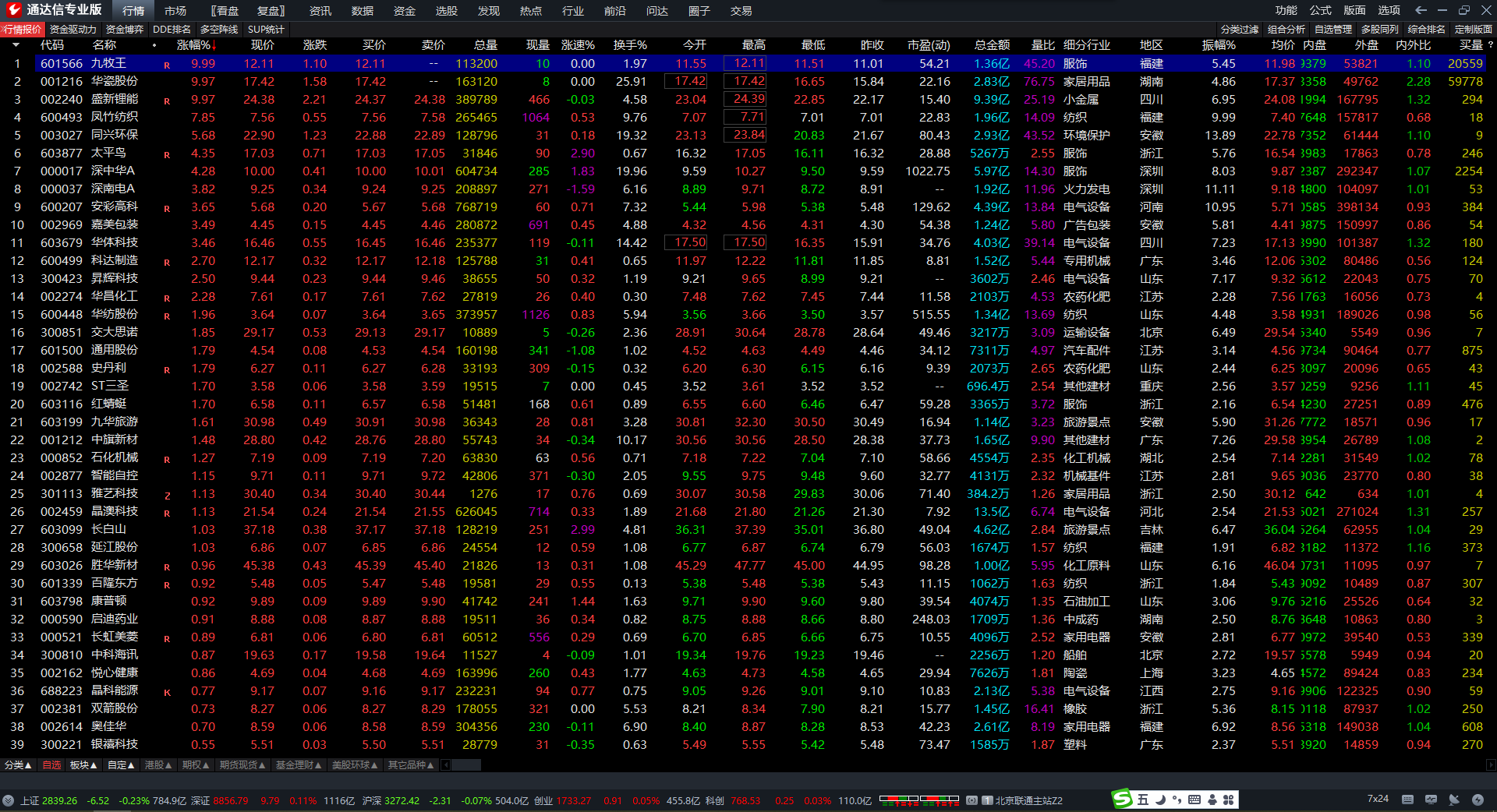Select the 自选 watchlist tab
The image size is (1497, 812).
pyautogui.click(x=51, y=765)
